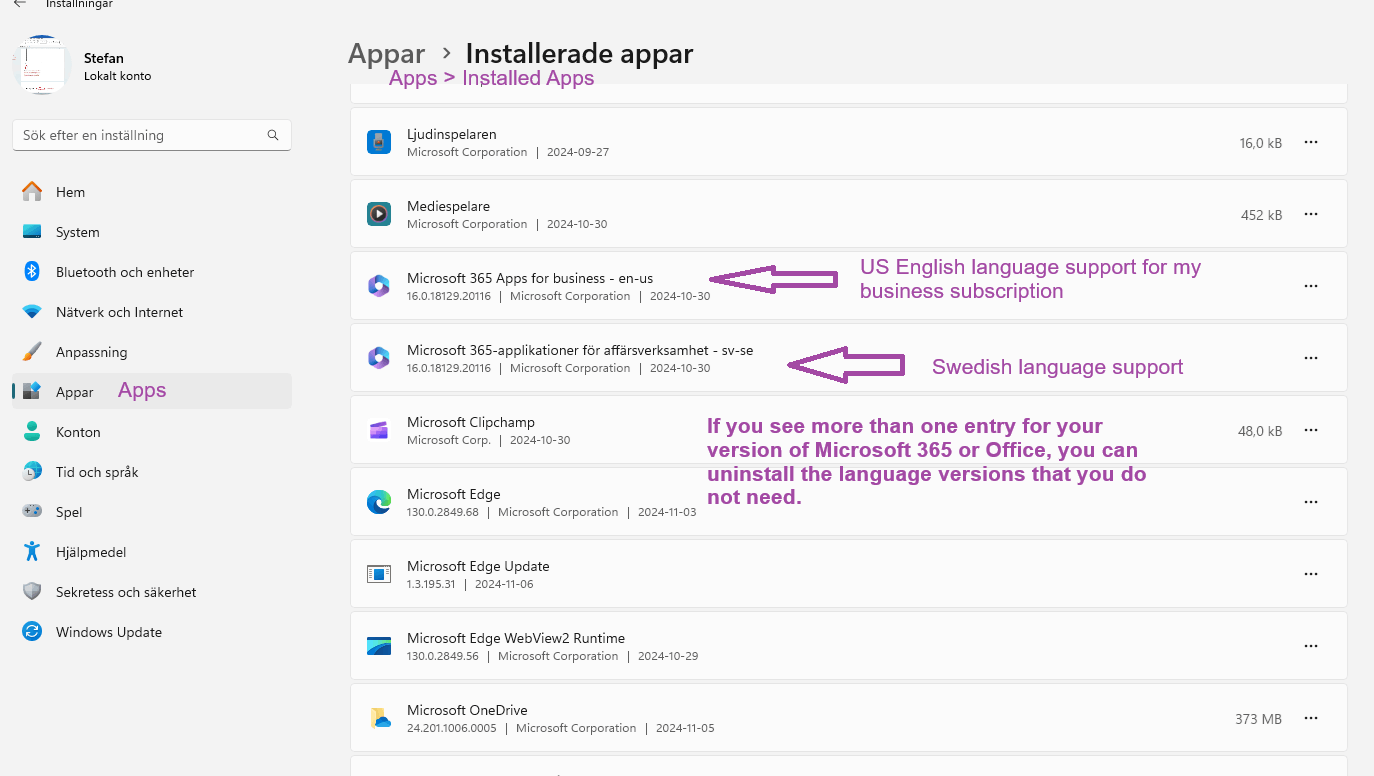Click the Microsoft 365 en-us app icon
1374x776 pixels.
pyautogui.click(x=379, y=286)
